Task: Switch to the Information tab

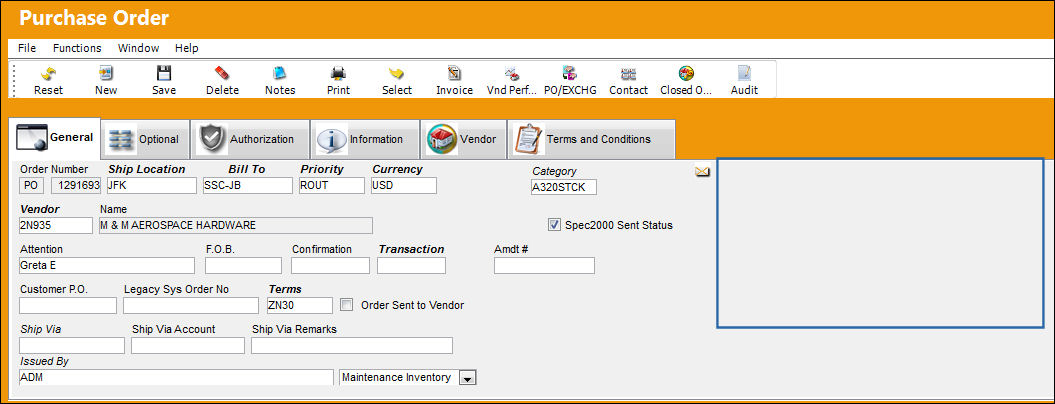Action: pos(365,139)
